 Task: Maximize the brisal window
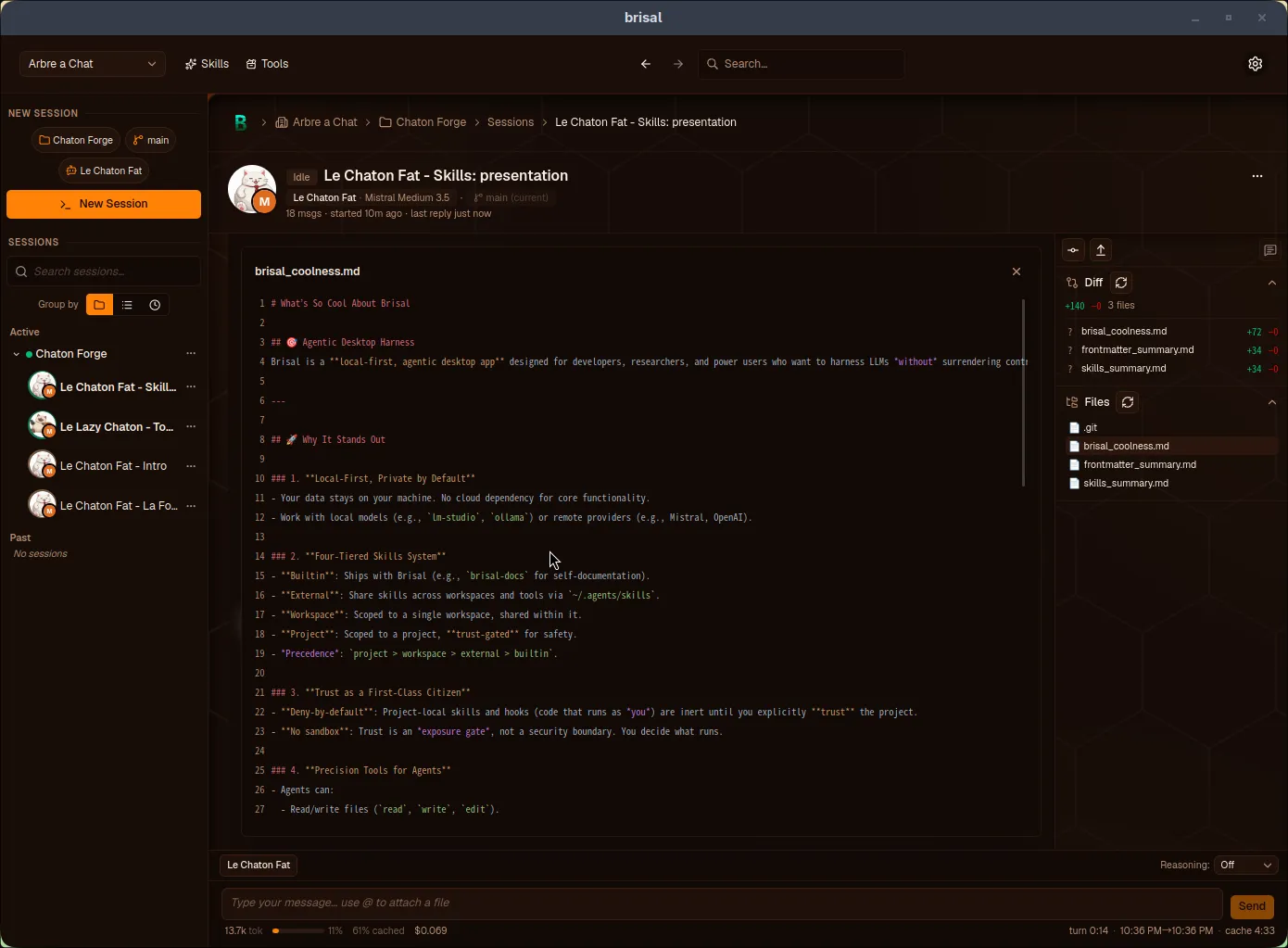[x=1229, y=18]
